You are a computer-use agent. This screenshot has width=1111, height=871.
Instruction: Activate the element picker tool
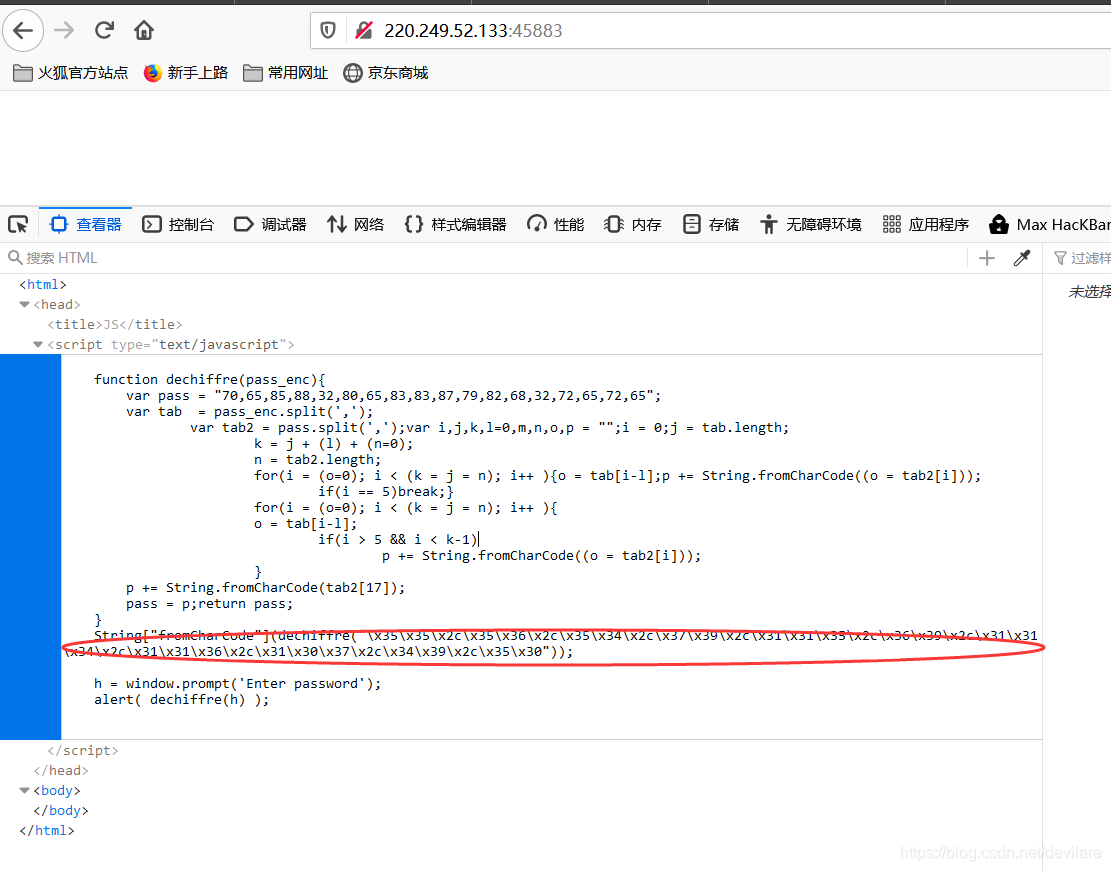tap(18, 225)
